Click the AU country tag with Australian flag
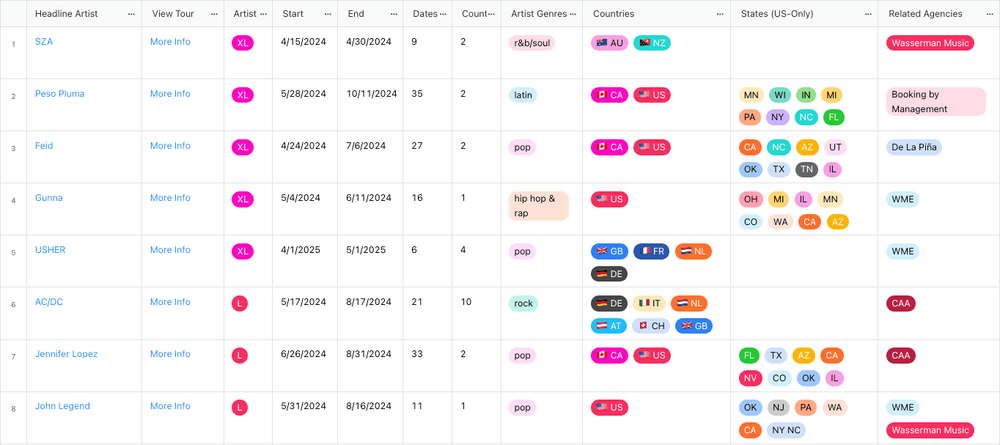 [610, 43]
